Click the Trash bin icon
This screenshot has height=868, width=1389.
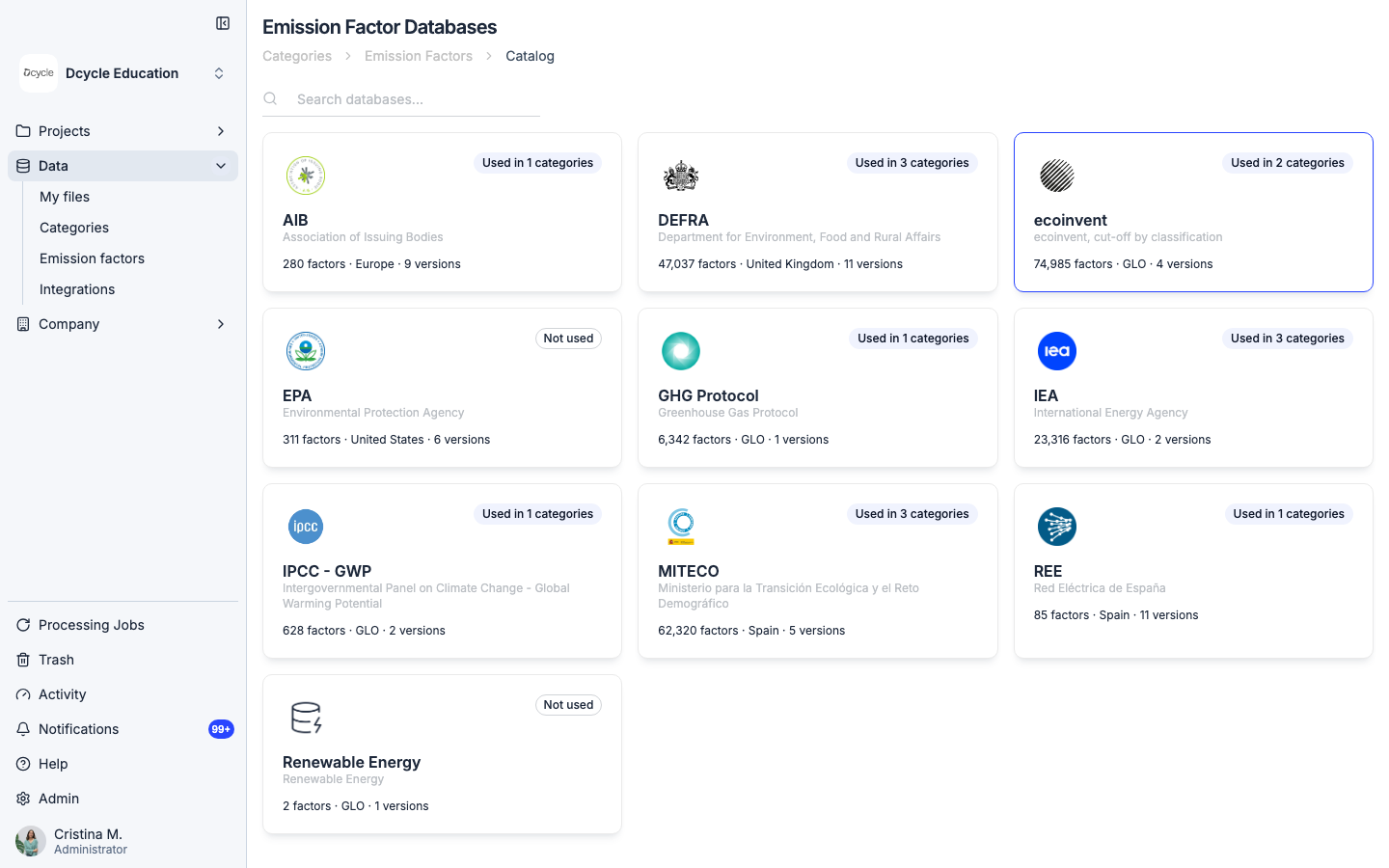tap(23, 660)
